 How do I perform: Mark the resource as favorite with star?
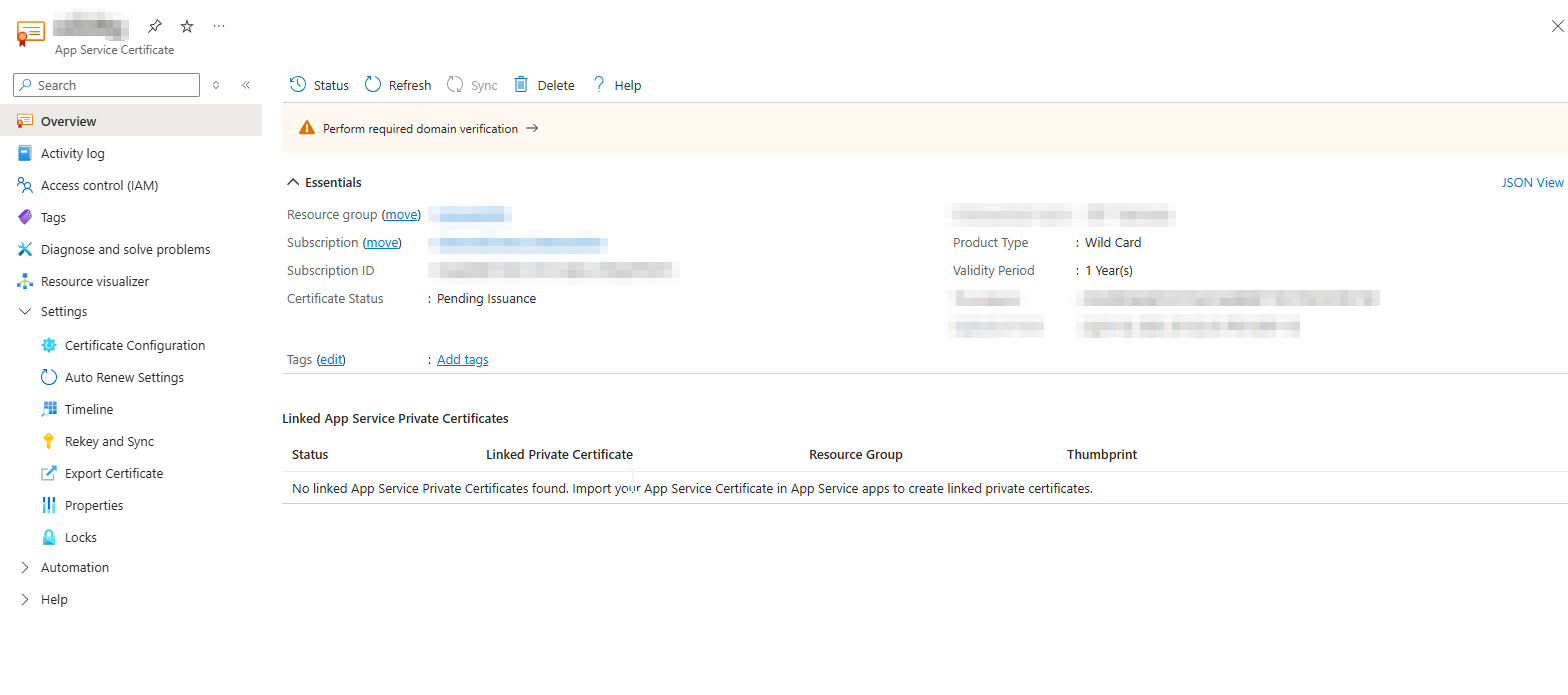(x=187, y=26)
